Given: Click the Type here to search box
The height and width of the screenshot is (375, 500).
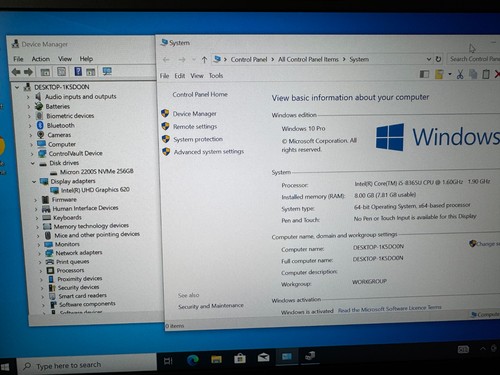Looking at the screenshot, I should tap(87, 365).
